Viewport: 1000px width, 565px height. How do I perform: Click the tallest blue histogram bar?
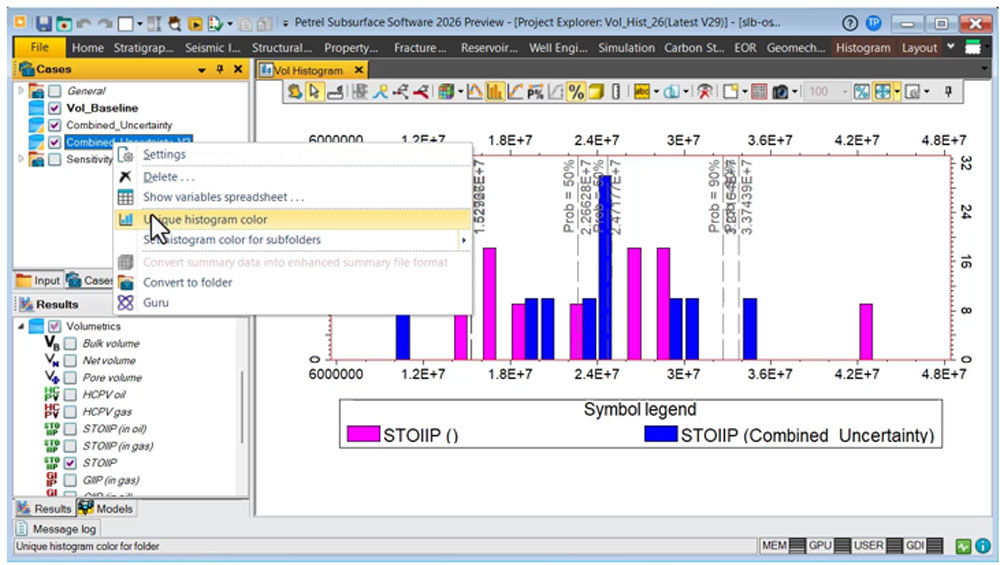(605, 267)
